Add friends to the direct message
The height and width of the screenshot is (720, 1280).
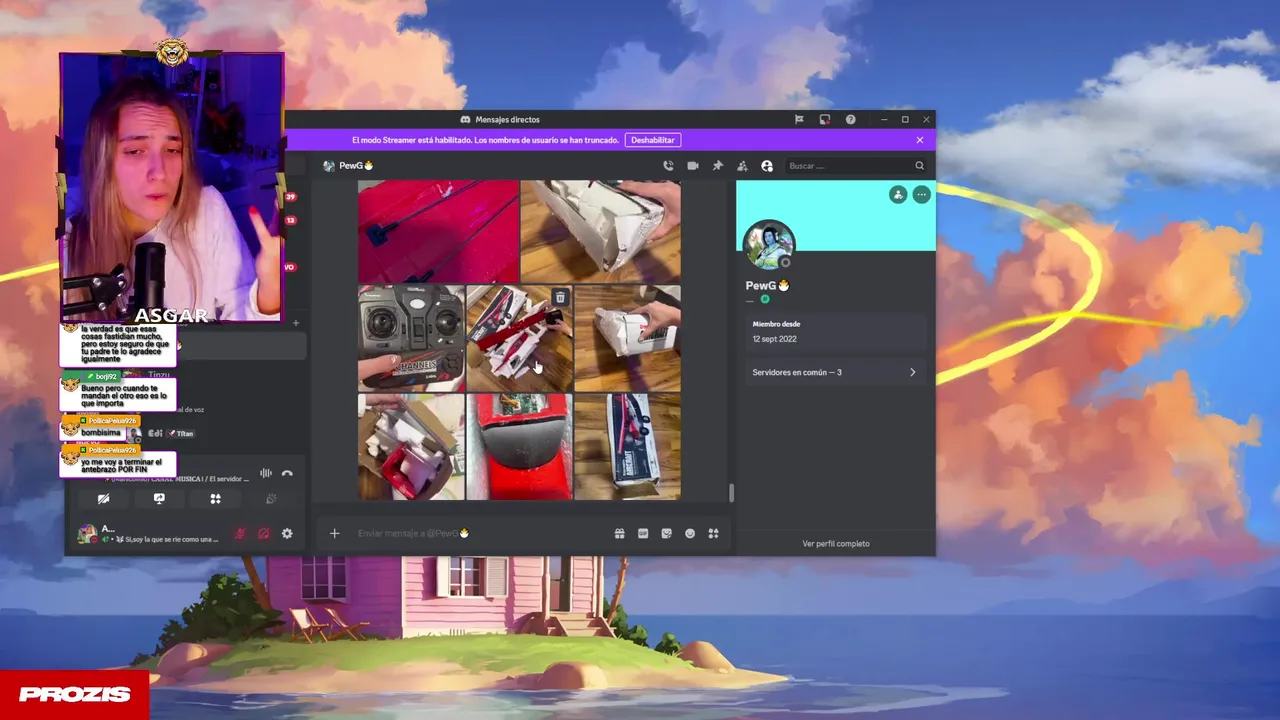(742, 166)
